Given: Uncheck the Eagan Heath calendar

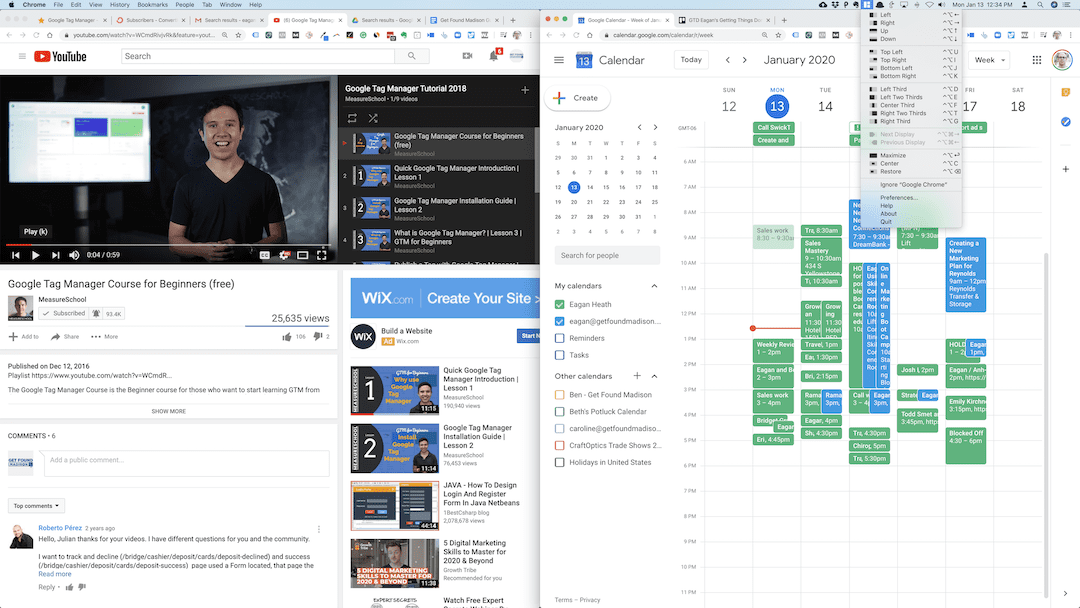Looking at the screenshot, I should (x=559, y=304).
